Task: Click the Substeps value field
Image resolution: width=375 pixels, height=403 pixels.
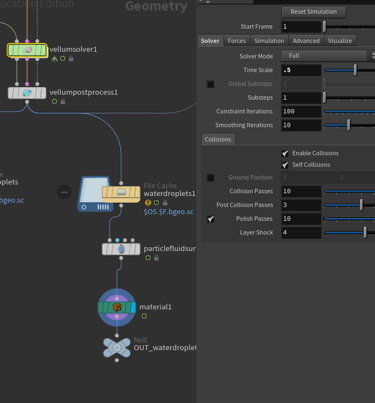Action: (x=301, y=98)
